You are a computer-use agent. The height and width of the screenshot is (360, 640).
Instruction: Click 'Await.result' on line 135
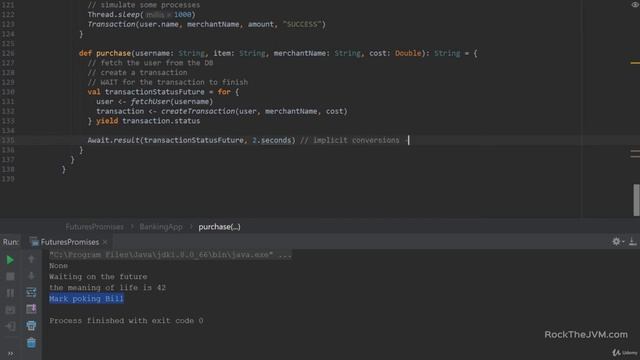coord(113,140)
